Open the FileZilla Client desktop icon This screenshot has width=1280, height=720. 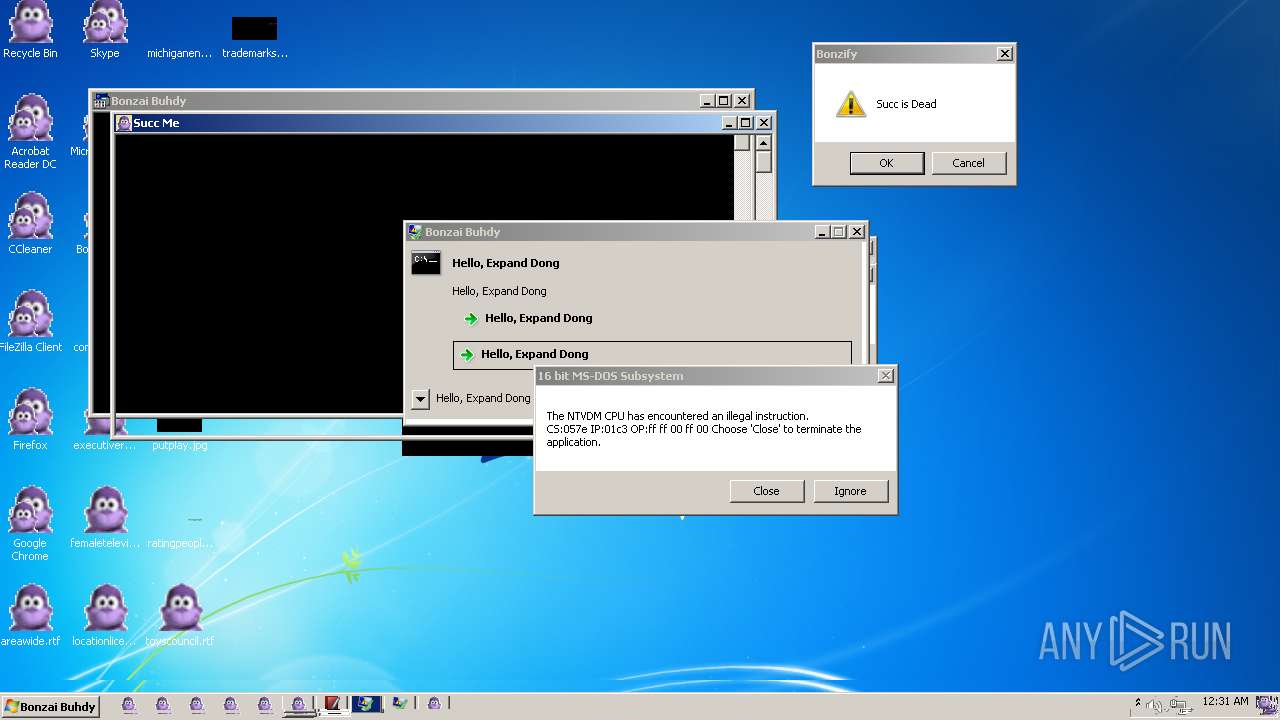[30, 321]
